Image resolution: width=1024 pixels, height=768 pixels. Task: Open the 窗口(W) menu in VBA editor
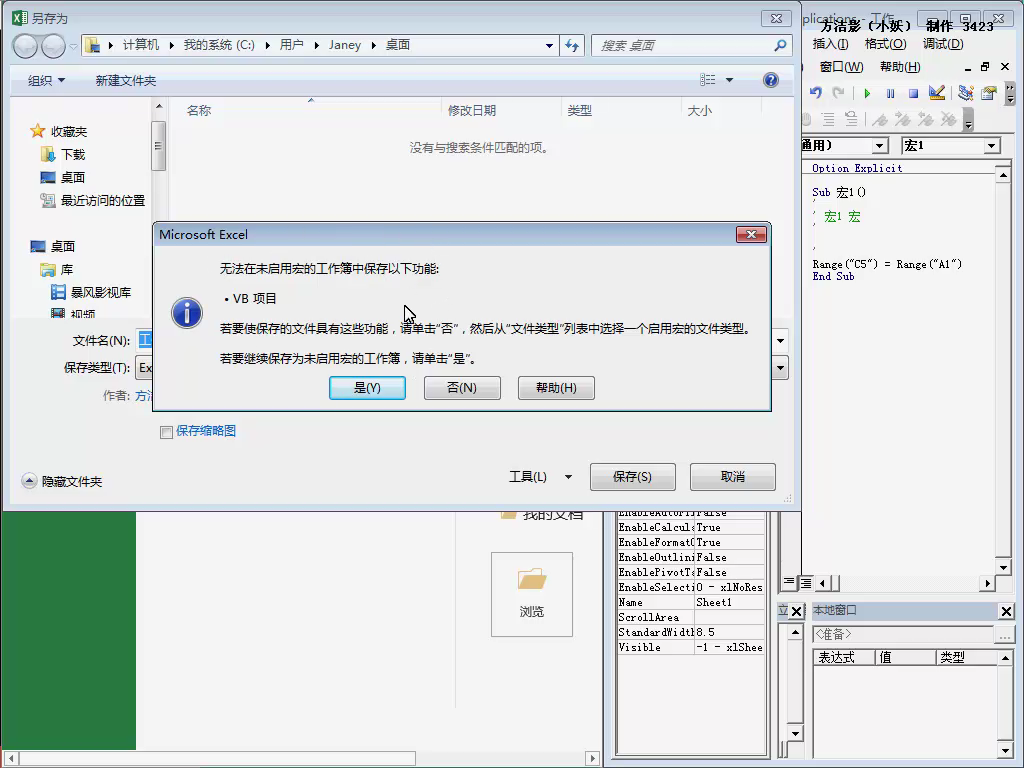point(841,67)
